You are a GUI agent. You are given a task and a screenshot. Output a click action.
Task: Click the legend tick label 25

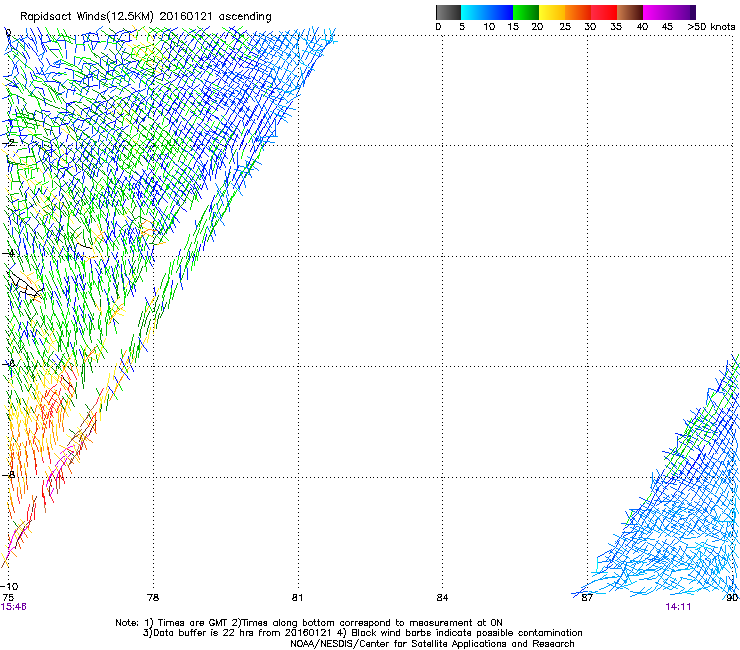(565, 27)
